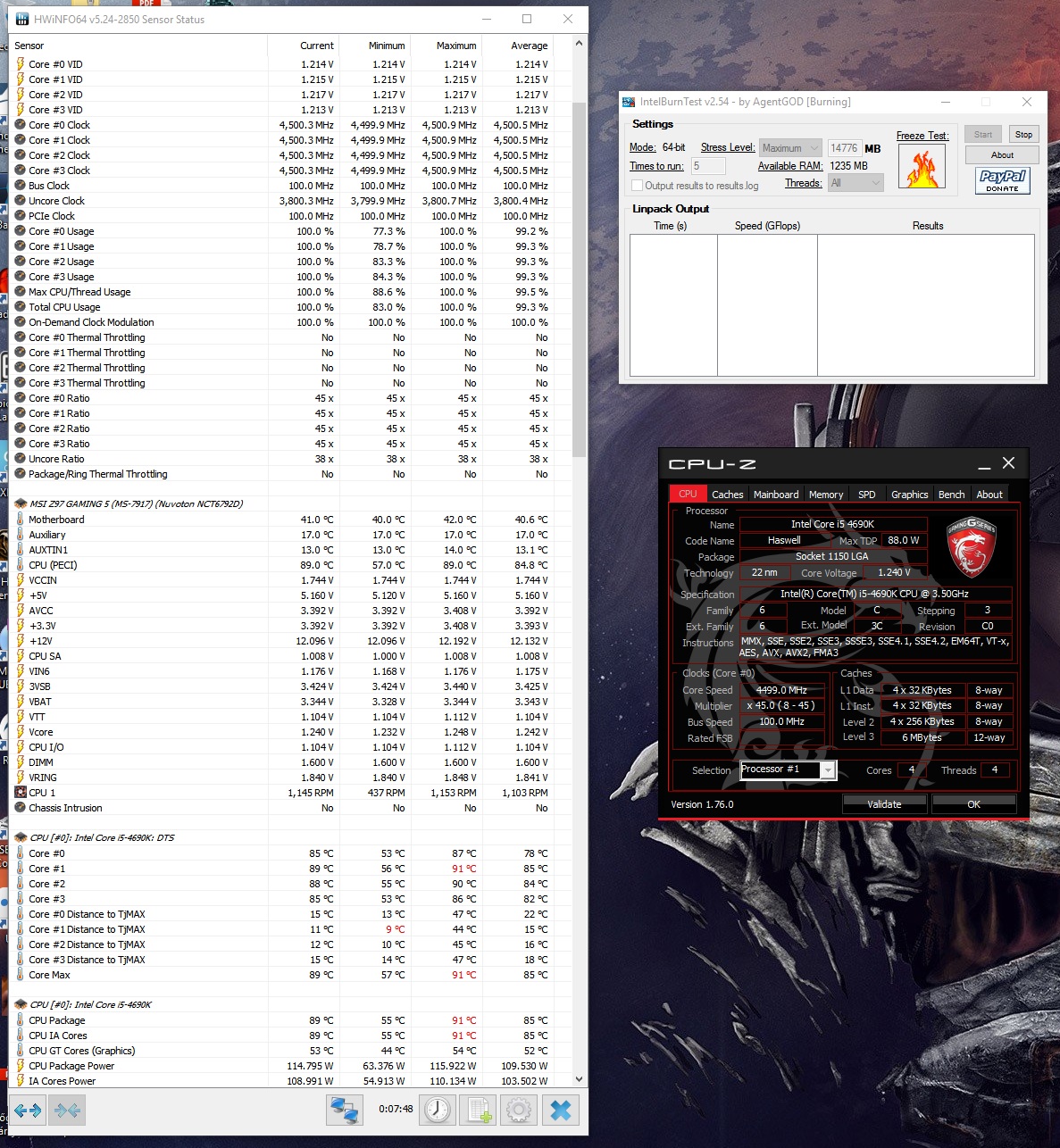This screenshot has width=1060, height=1148.
Task: Click the Current column header in HWiNFO
Action: click(304, 46)
